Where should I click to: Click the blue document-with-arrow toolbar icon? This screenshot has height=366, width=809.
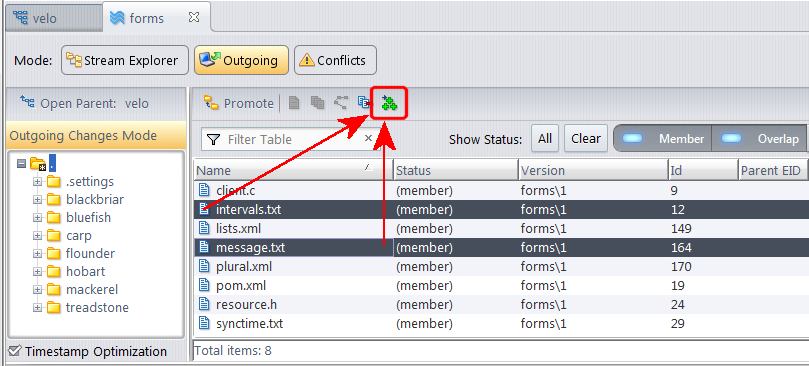coord(364,103)
